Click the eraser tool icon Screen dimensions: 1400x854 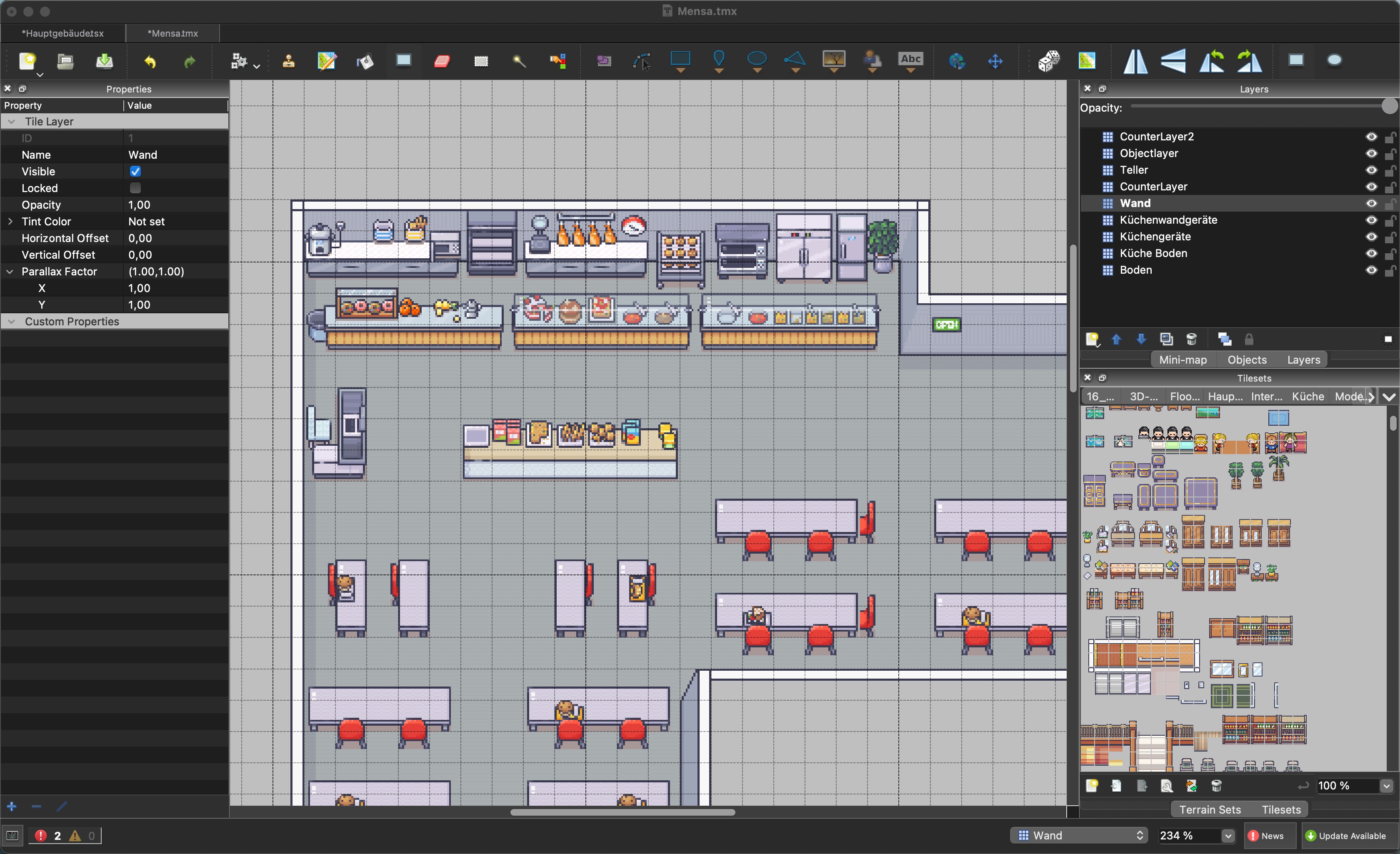click(440, 63)
